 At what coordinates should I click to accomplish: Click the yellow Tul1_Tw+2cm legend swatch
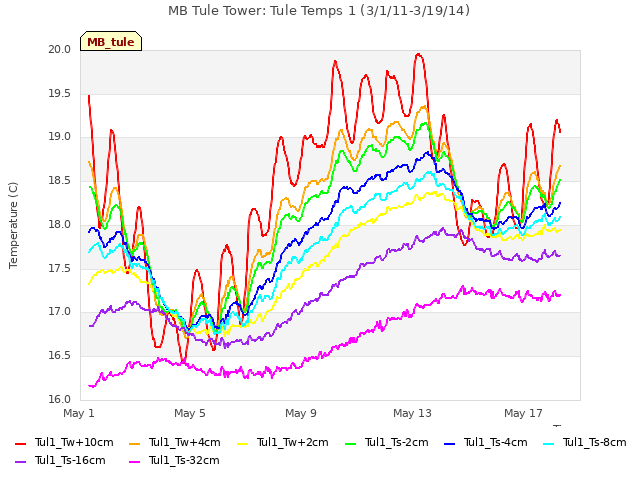tap(242, 444)
